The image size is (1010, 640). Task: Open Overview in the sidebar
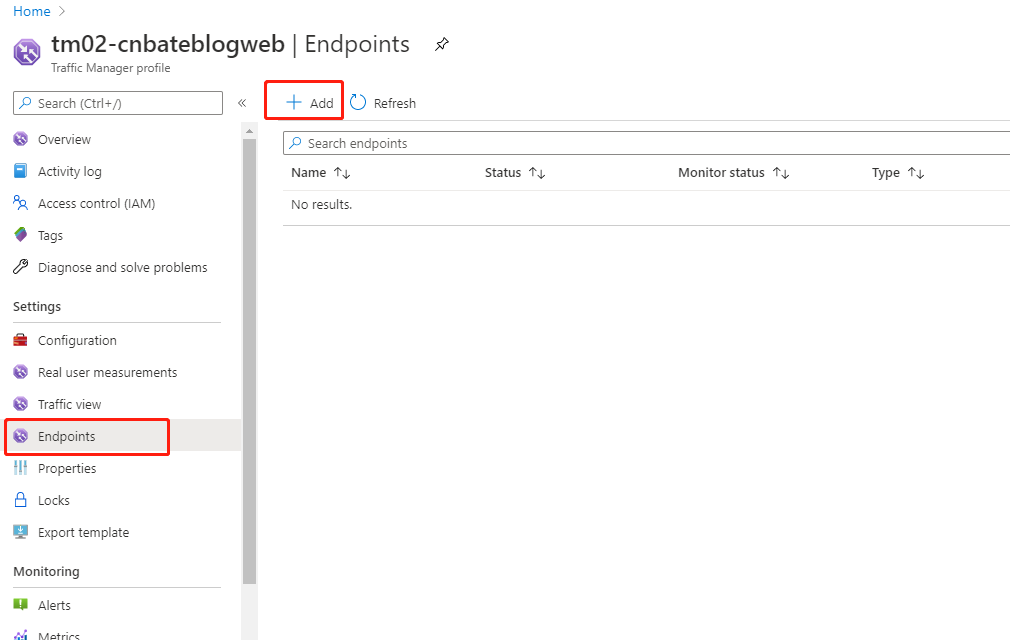[x=64, y=139]
